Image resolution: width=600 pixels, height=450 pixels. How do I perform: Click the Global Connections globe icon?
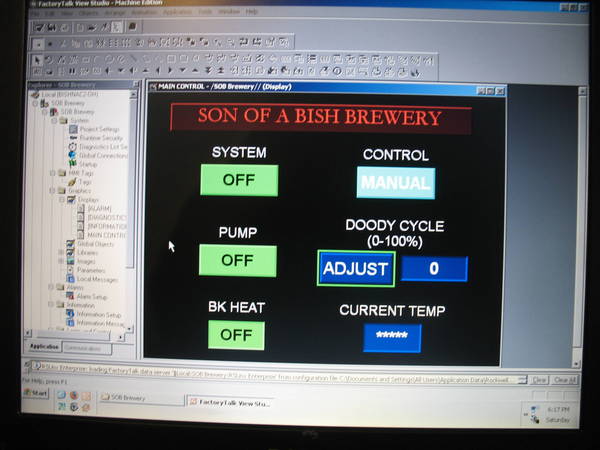point(72,155)
